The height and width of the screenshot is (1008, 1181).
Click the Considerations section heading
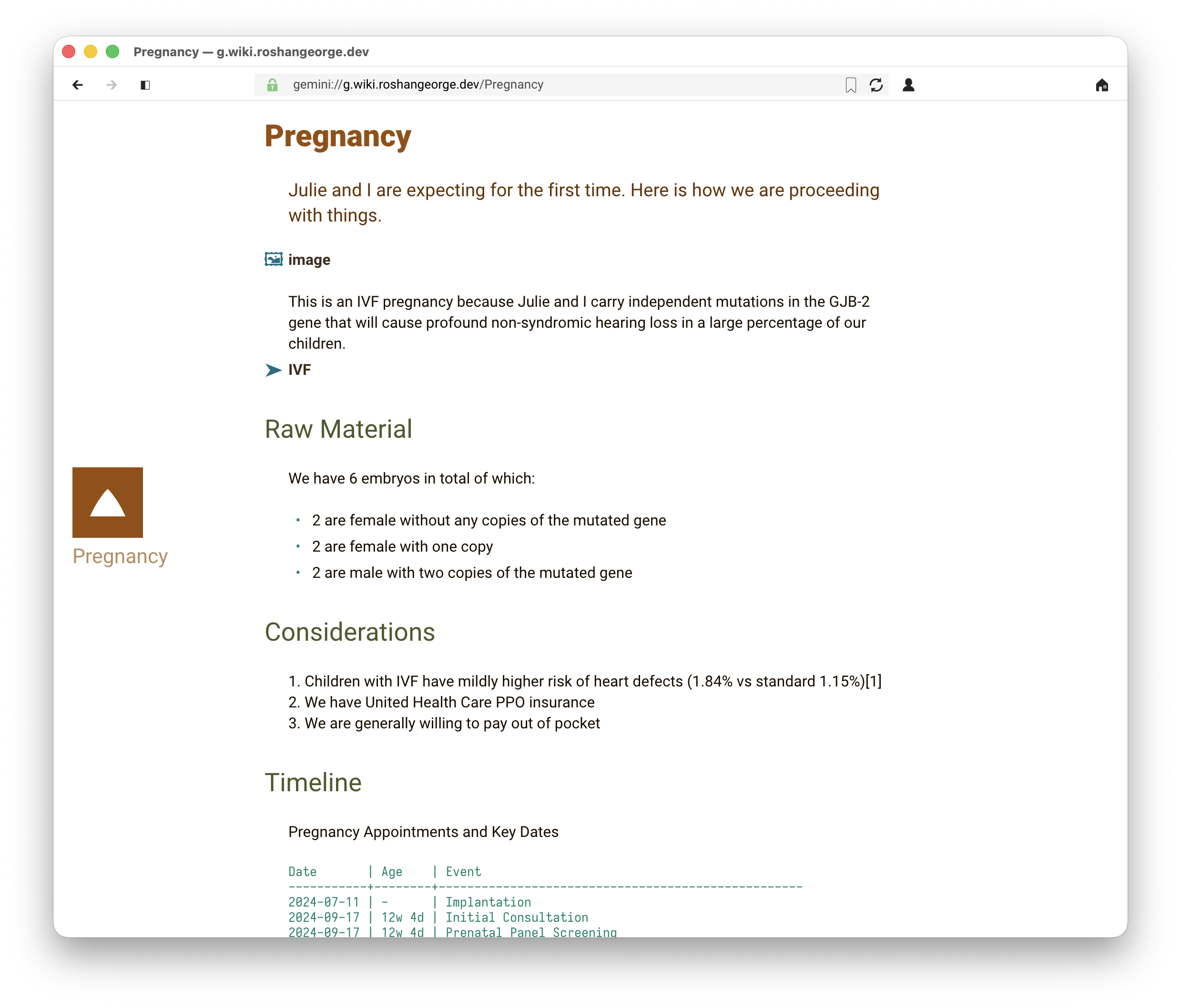click(x=349, y=632)
